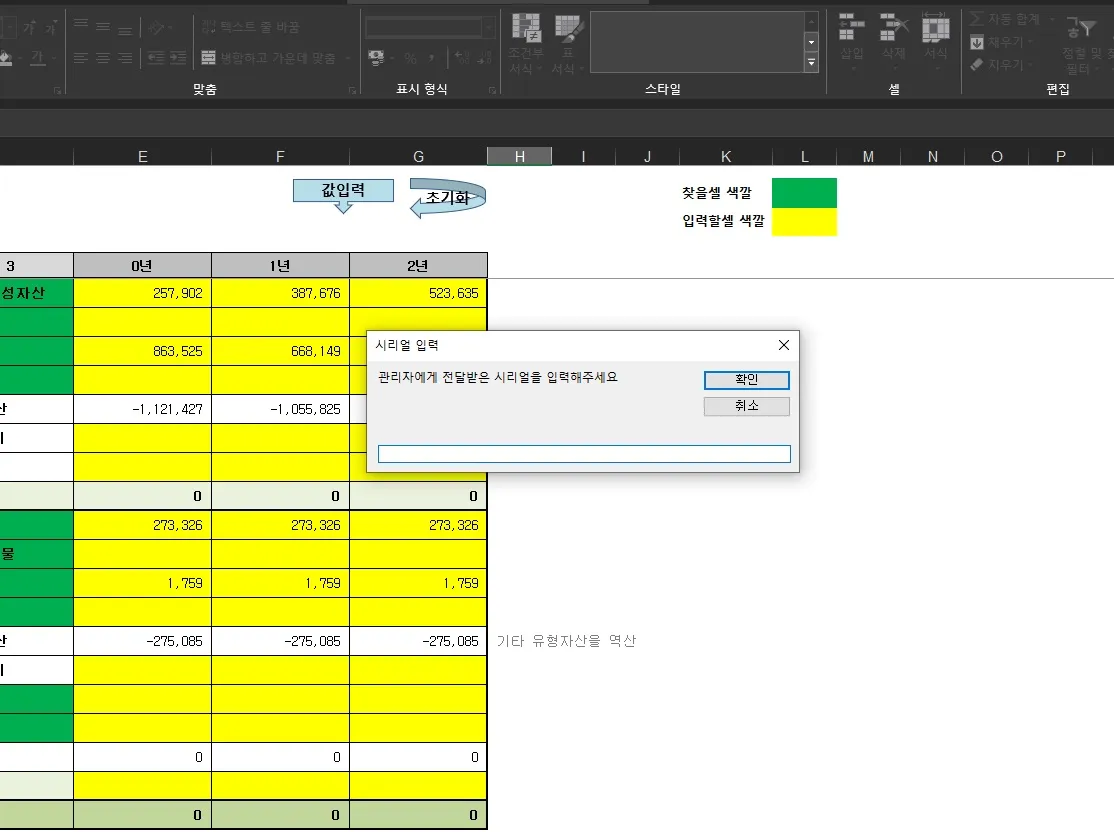Click the wrap text (텍스트 줄 바꿈) button
Viewport: 1114px width, 832px height.
(x=251, y=27)
